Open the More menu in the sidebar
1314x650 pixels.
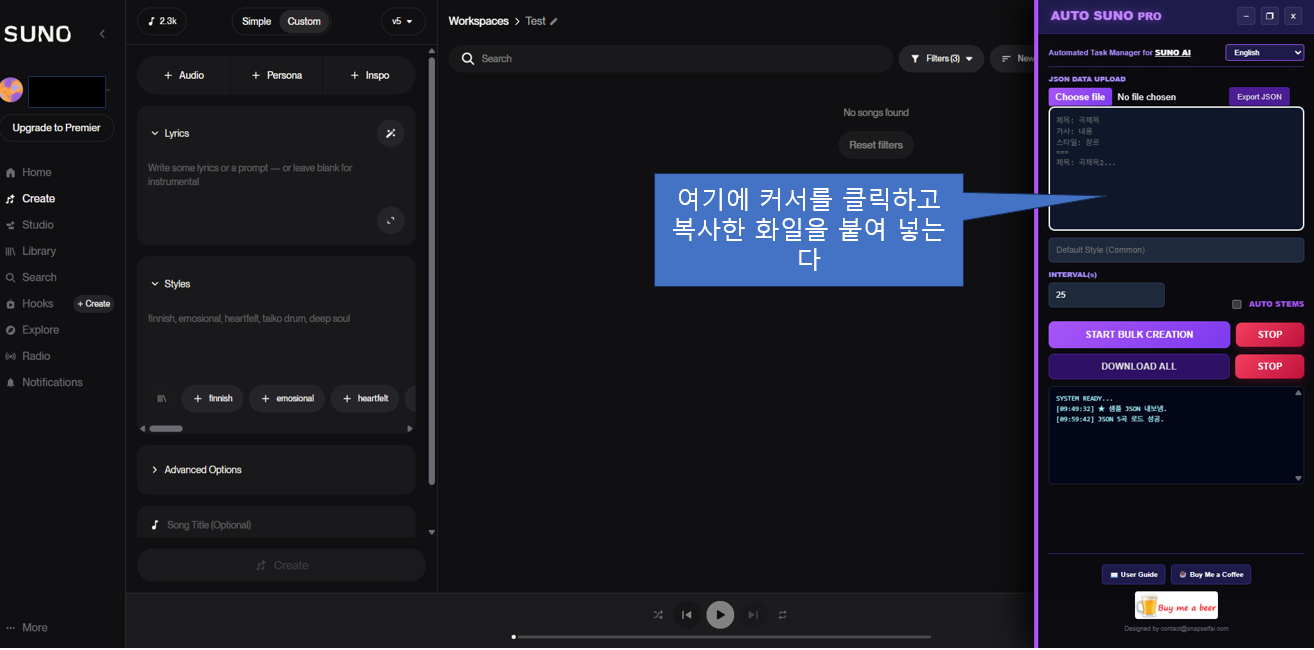pyautogui.click(x=26, y=628)
